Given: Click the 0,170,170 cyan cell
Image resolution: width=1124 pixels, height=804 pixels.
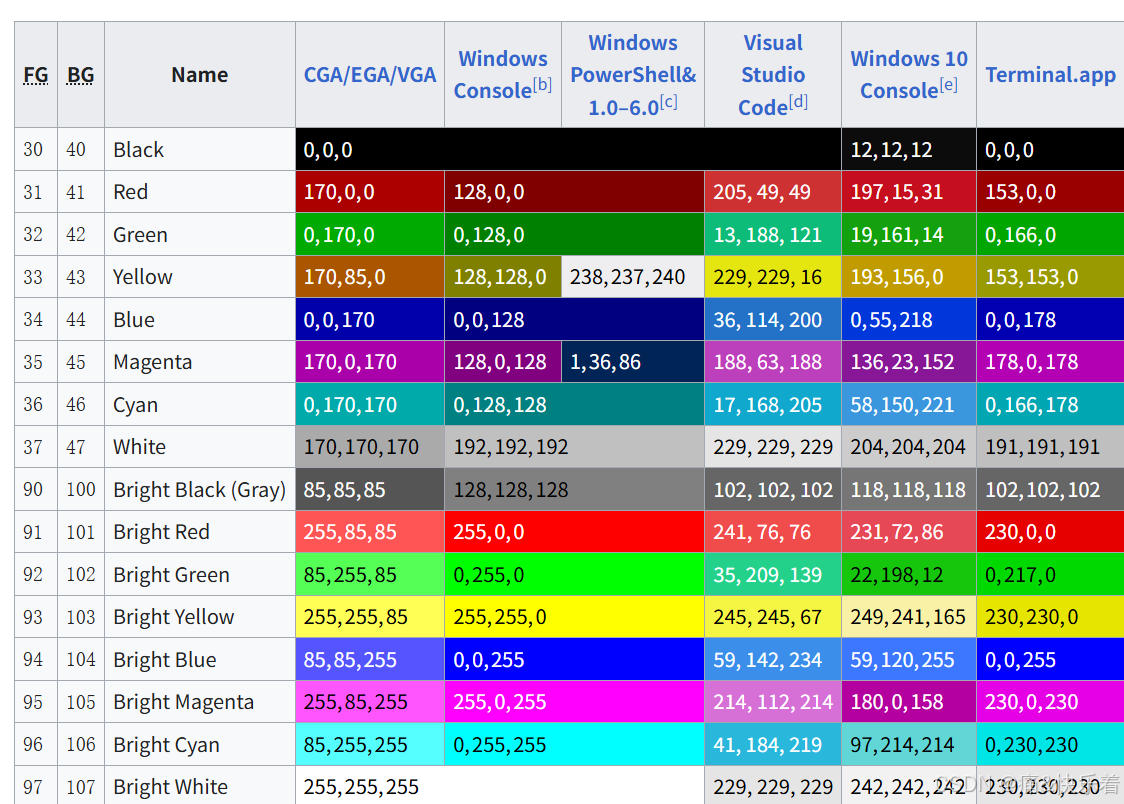Looking at the screenshot, I should click(370, 404).
